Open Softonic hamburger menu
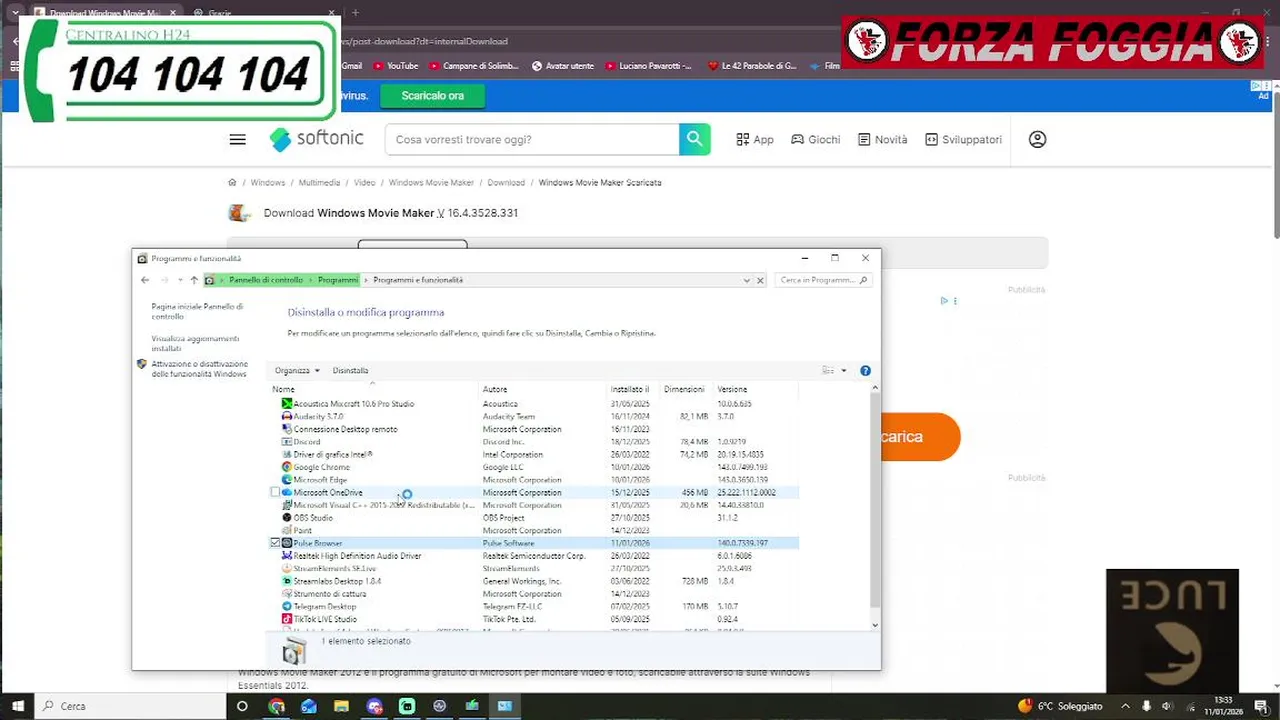Screen dimensions: 1280x720 pyautogui.click(x=237, y=139)
